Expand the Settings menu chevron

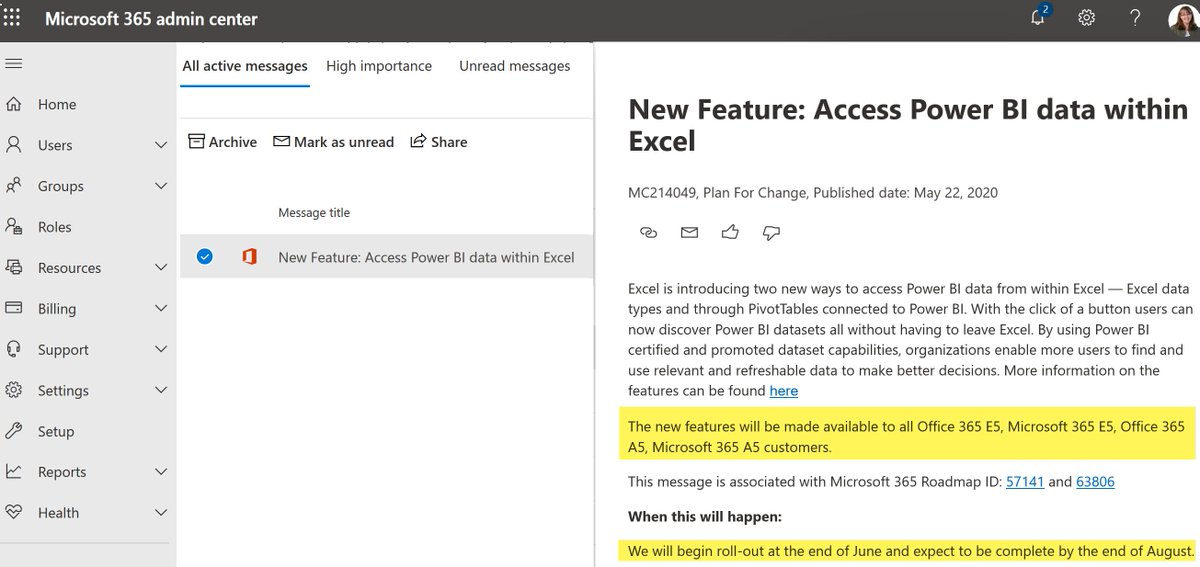click(161, 391)
